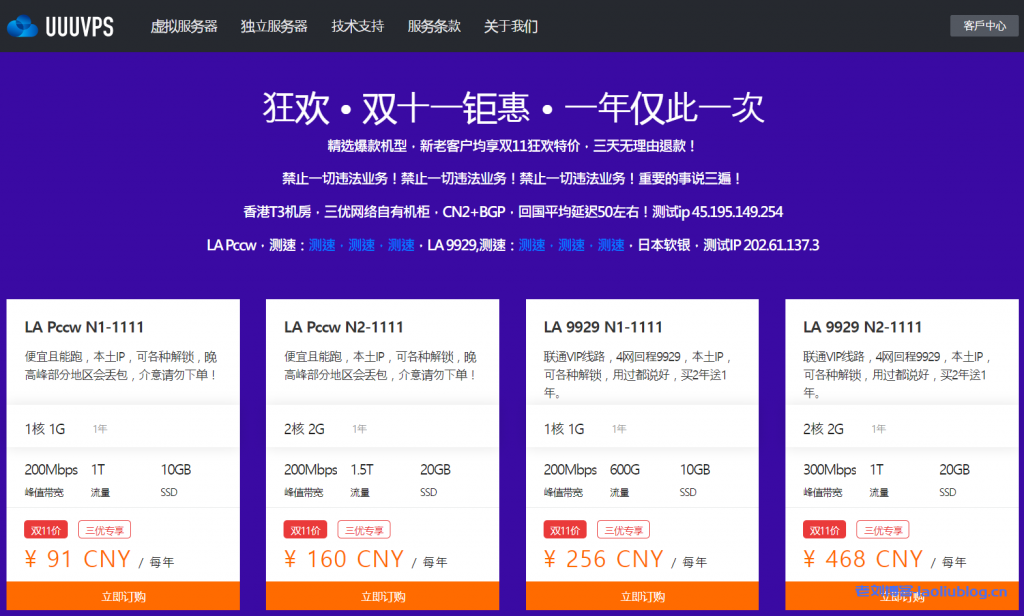Select 技术支持 in the navigation bar
Screen dimensions: 1024x616
(356, 27)
